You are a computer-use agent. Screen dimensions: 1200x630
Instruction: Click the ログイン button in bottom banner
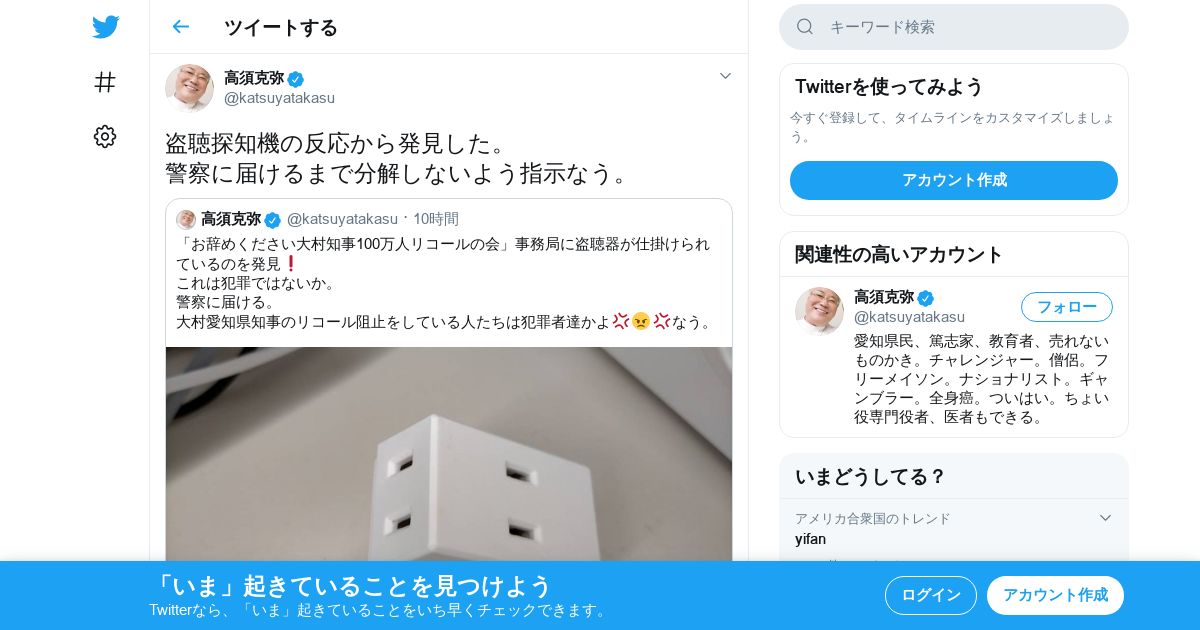point(930,595)
